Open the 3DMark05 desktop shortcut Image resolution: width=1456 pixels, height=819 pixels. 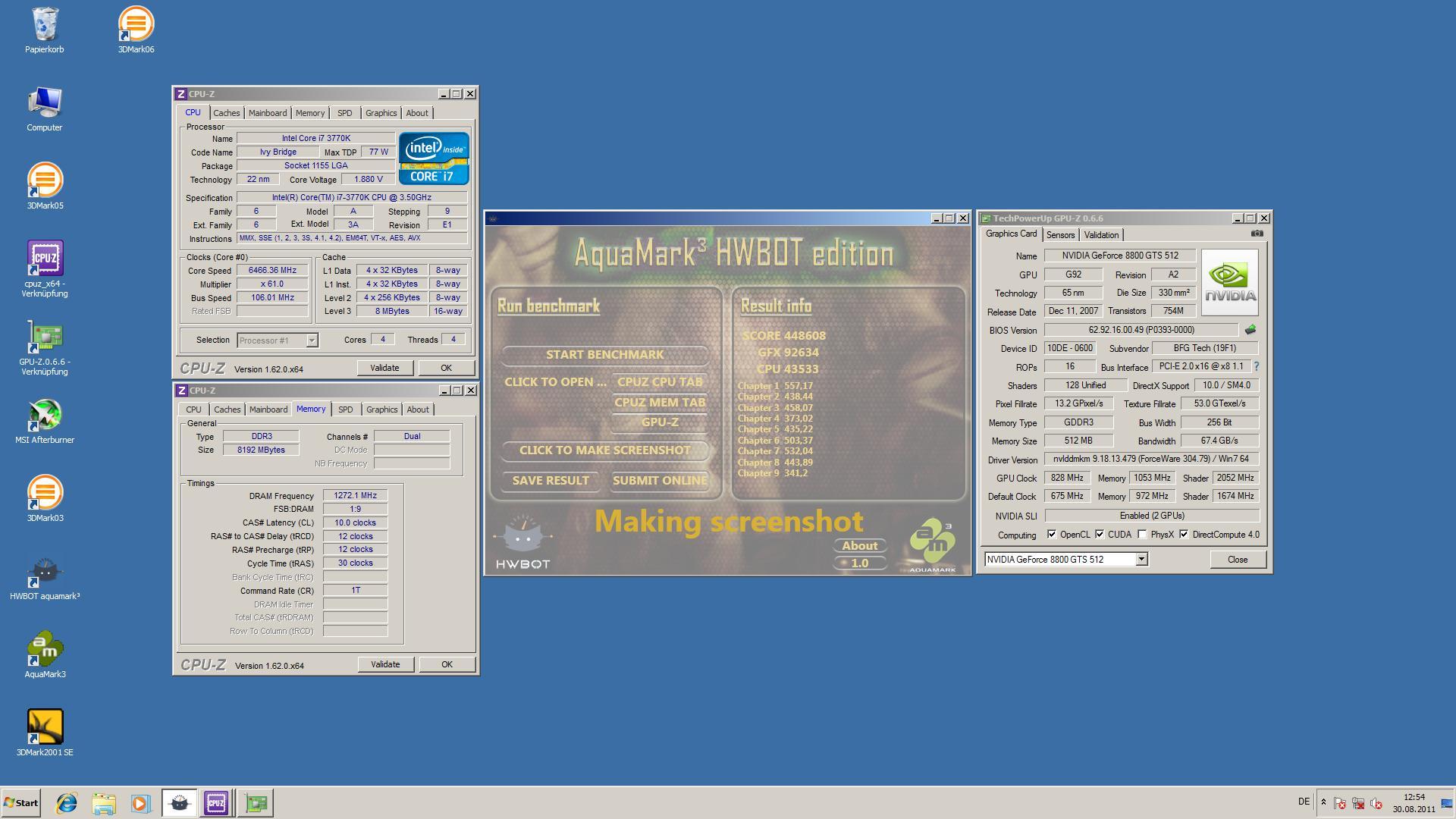pyautogui.click(x=45, y=187)
